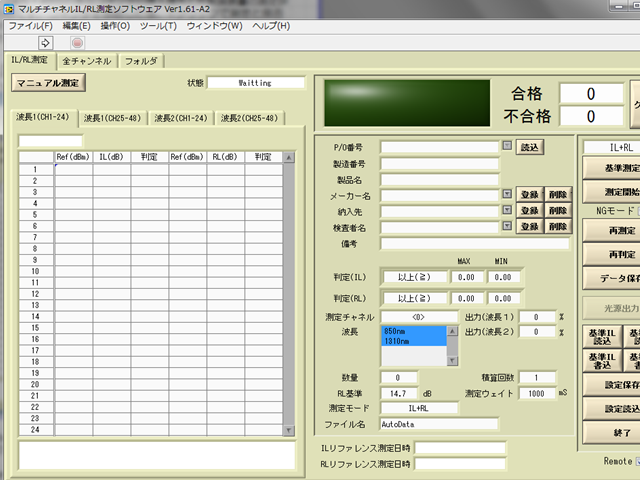Click the table scroll up arrow

[289, 158]
